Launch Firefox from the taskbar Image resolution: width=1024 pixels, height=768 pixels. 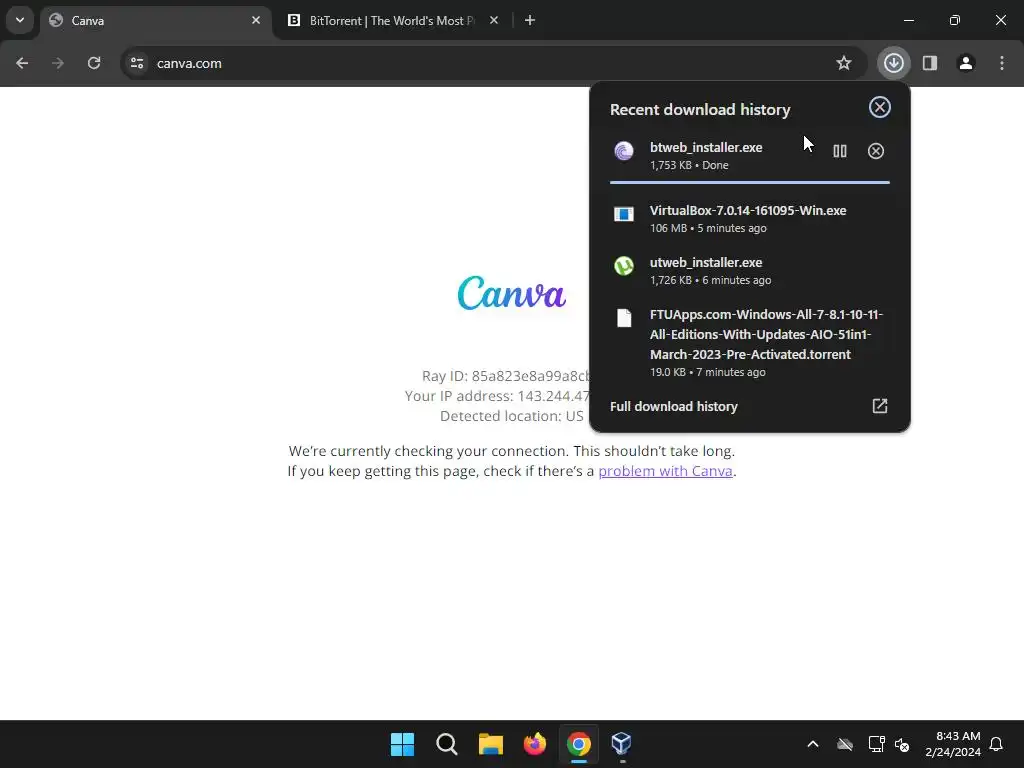[535, 744]
